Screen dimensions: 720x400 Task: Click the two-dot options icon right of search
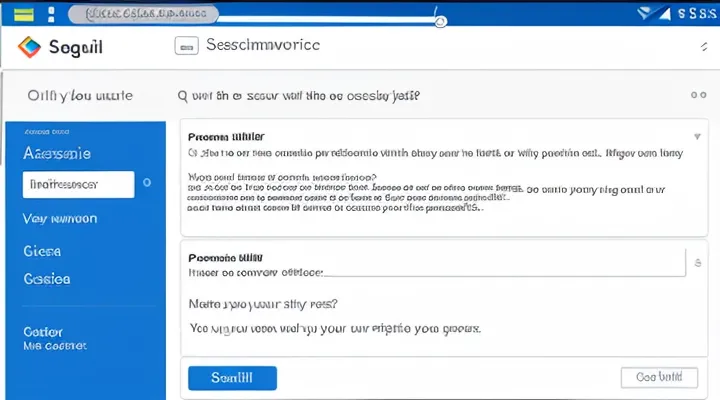click(698, 96)
